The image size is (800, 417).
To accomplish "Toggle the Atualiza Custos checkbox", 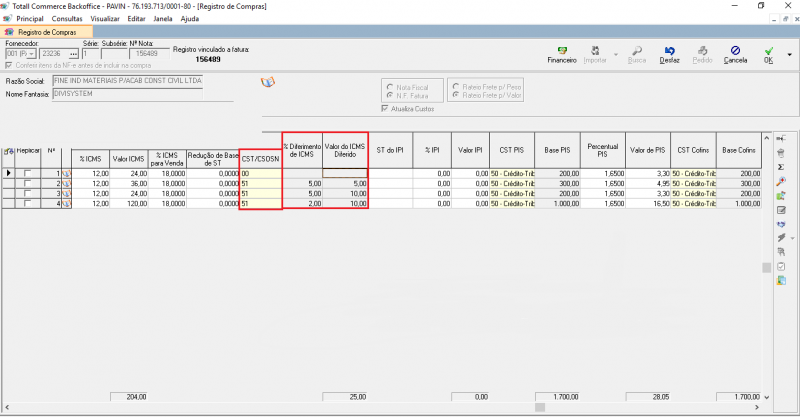I will tap(385, 108).
